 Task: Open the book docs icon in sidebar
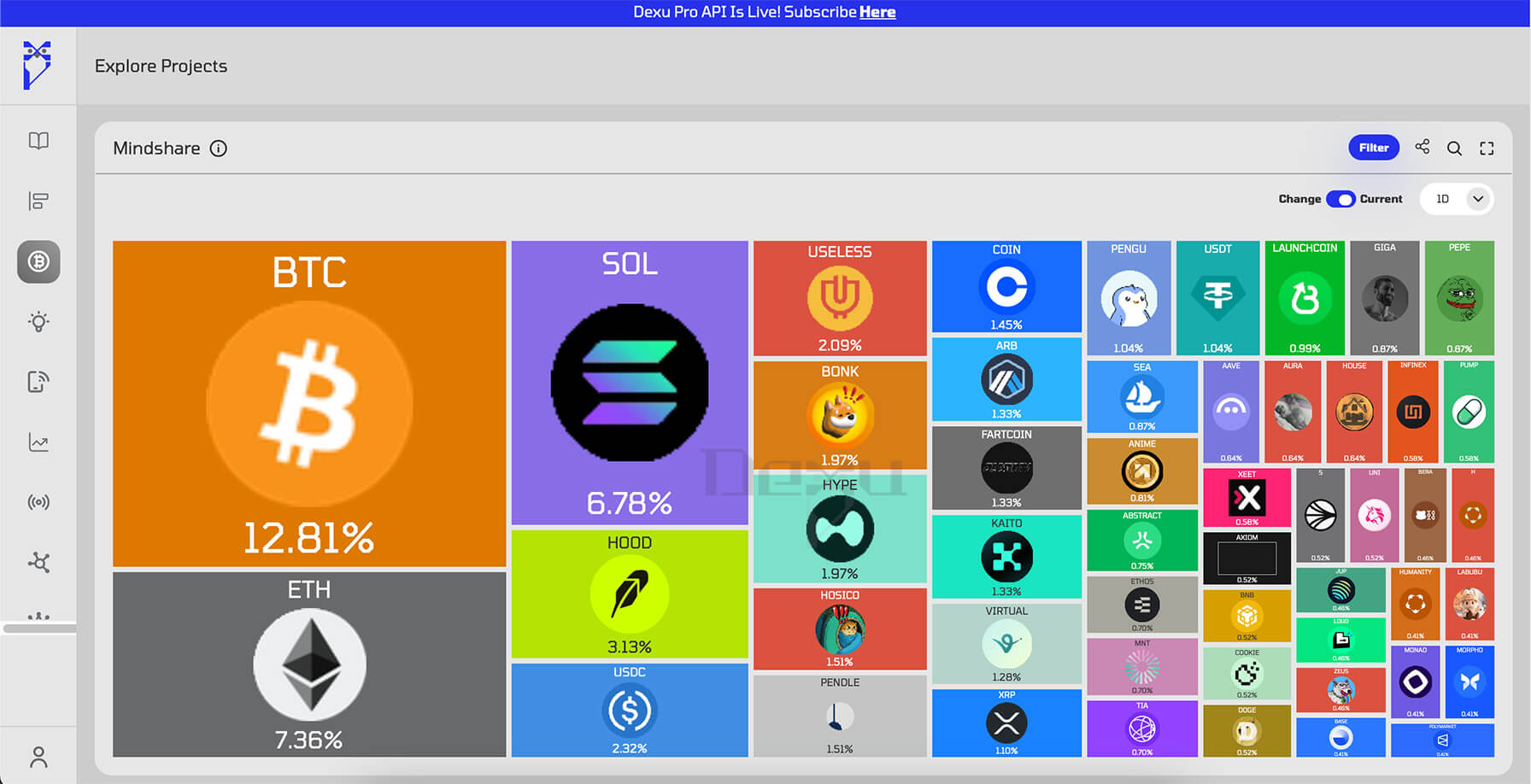tap(38, 141)
